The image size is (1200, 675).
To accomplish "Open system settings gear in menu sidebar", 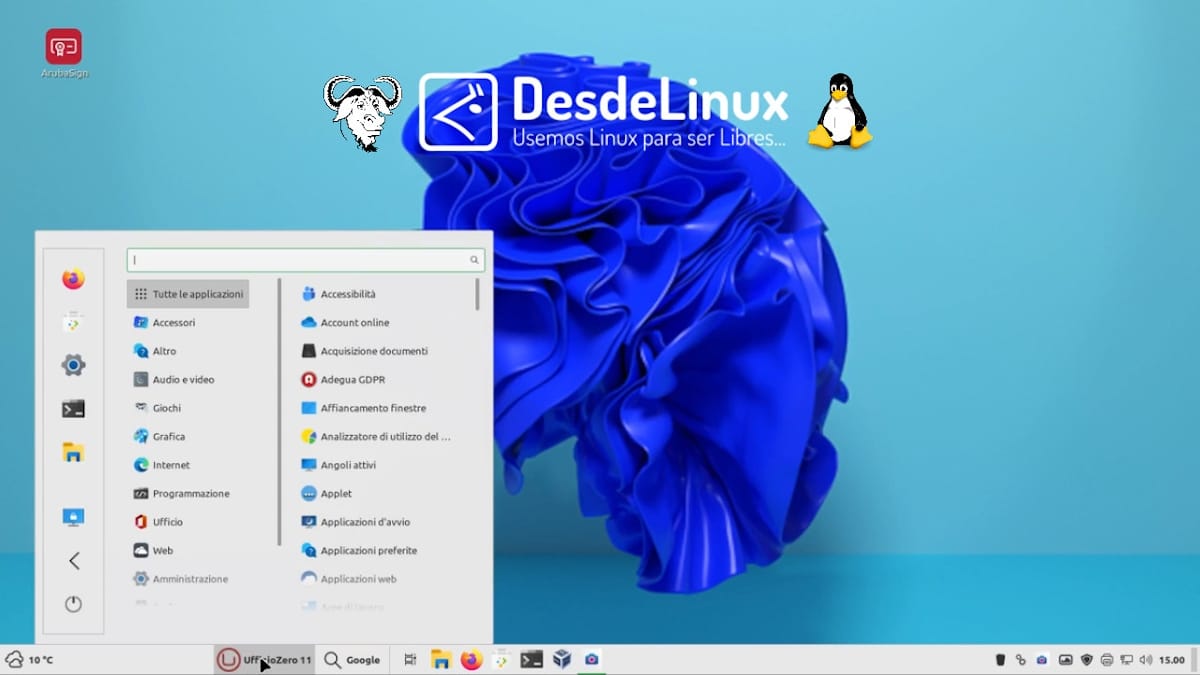I will (73, 365).
